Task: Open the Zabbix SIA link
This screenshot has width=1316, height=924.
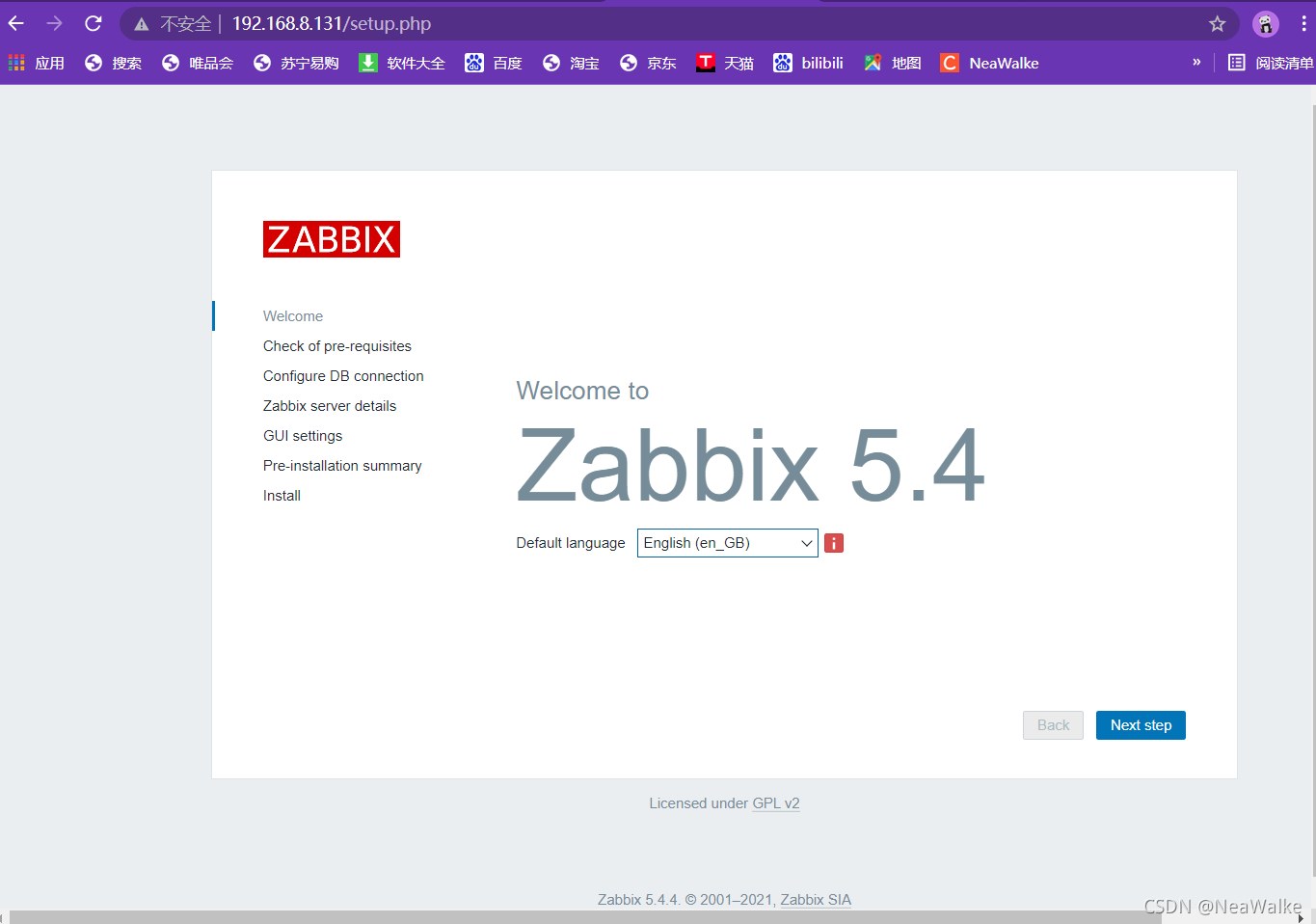Action: coord(816,900)
